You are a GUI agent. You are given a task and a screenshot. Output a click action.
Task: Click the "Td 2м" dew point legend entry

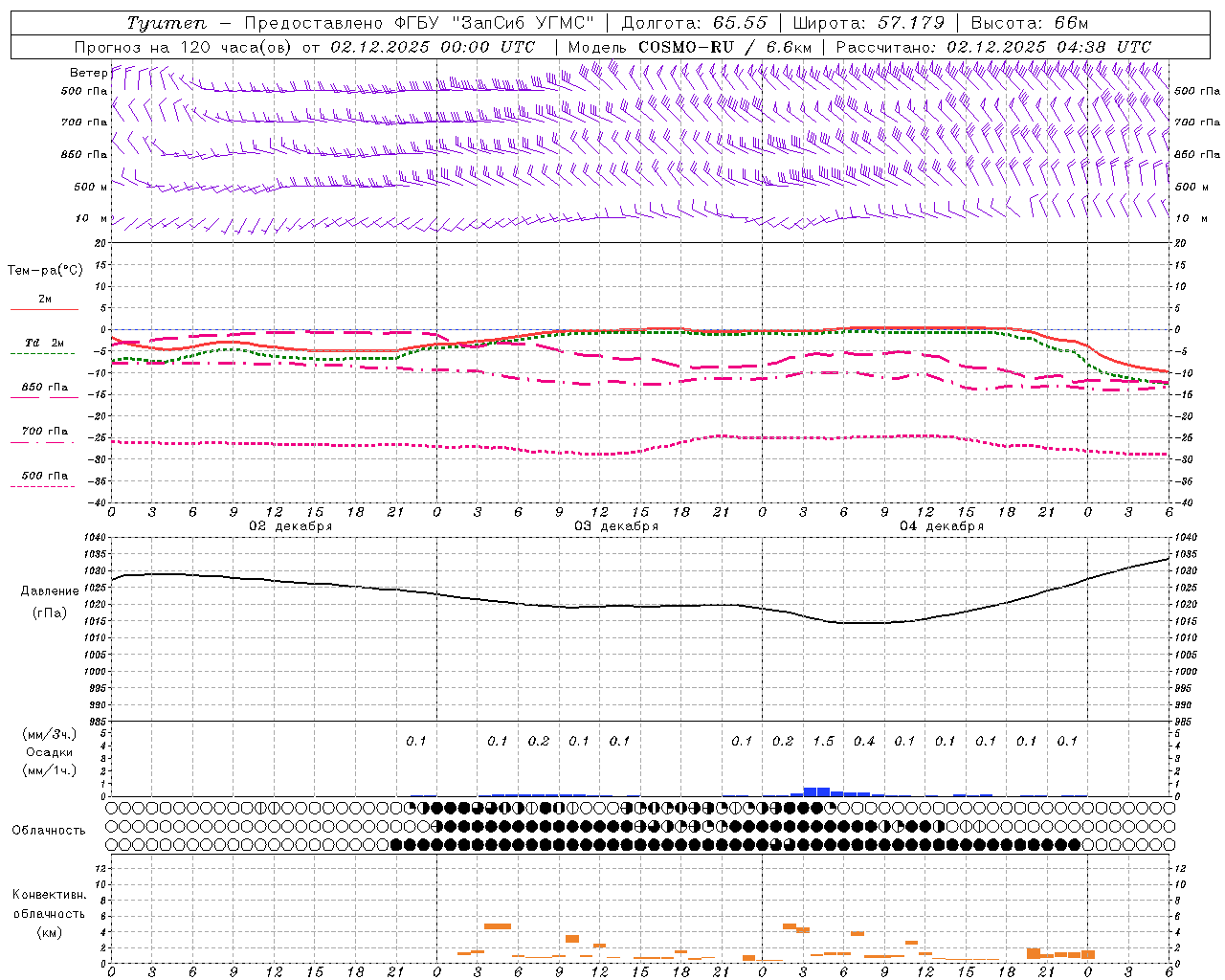(44, 343)
